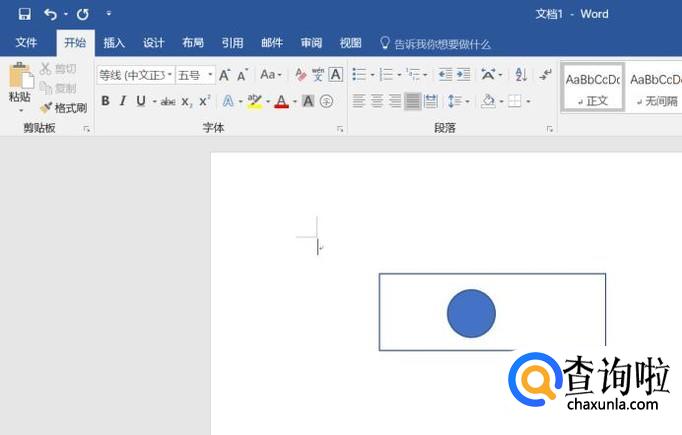The width and height of the screenshot is (682, 435).
Task: Toggle bold formatting
Action: (105, 101)
